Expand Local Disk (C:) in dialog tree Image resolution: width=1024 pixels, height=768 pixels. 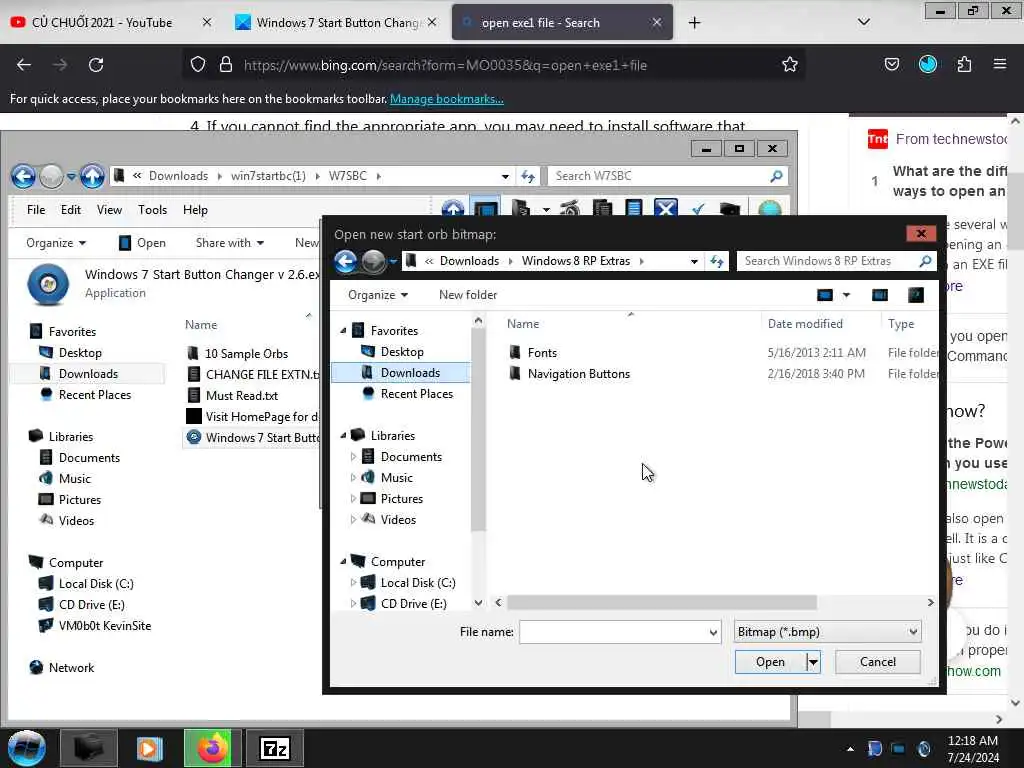pyautogui.click(x=353, y=583)
